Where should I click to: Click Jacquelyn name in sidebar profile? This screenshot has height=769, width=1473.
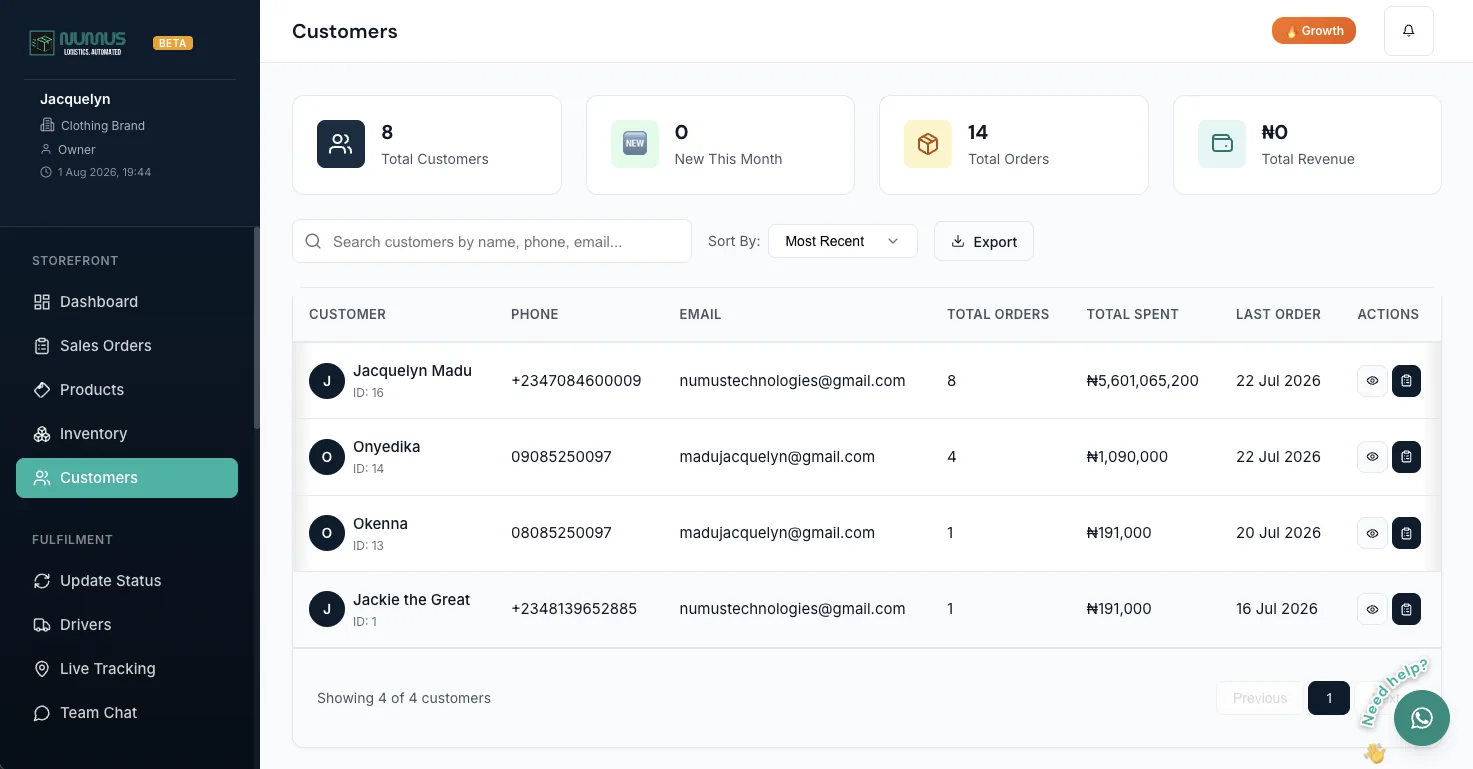click(x=75, y=99)
